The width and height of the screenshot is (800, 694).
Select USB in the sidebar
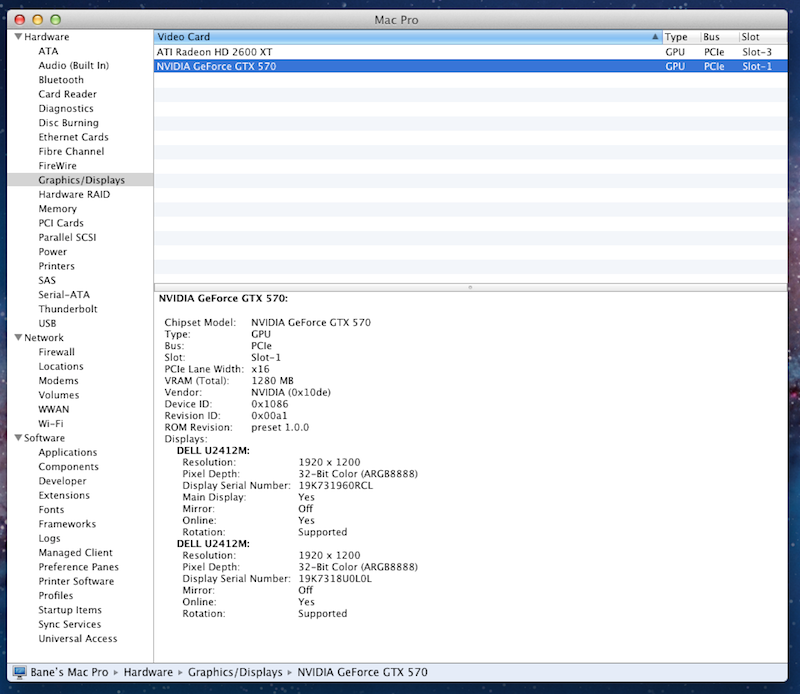click(47, 323)
